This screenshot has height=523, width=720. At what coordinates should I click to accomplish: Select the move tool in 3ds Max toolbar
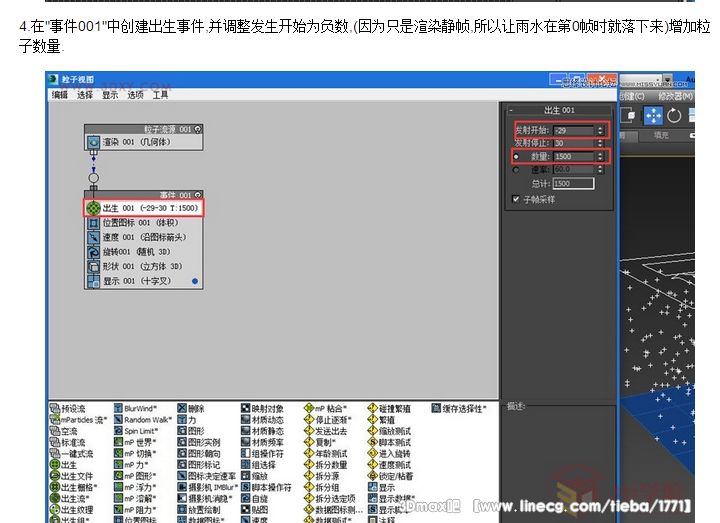(x=653, y=115)
